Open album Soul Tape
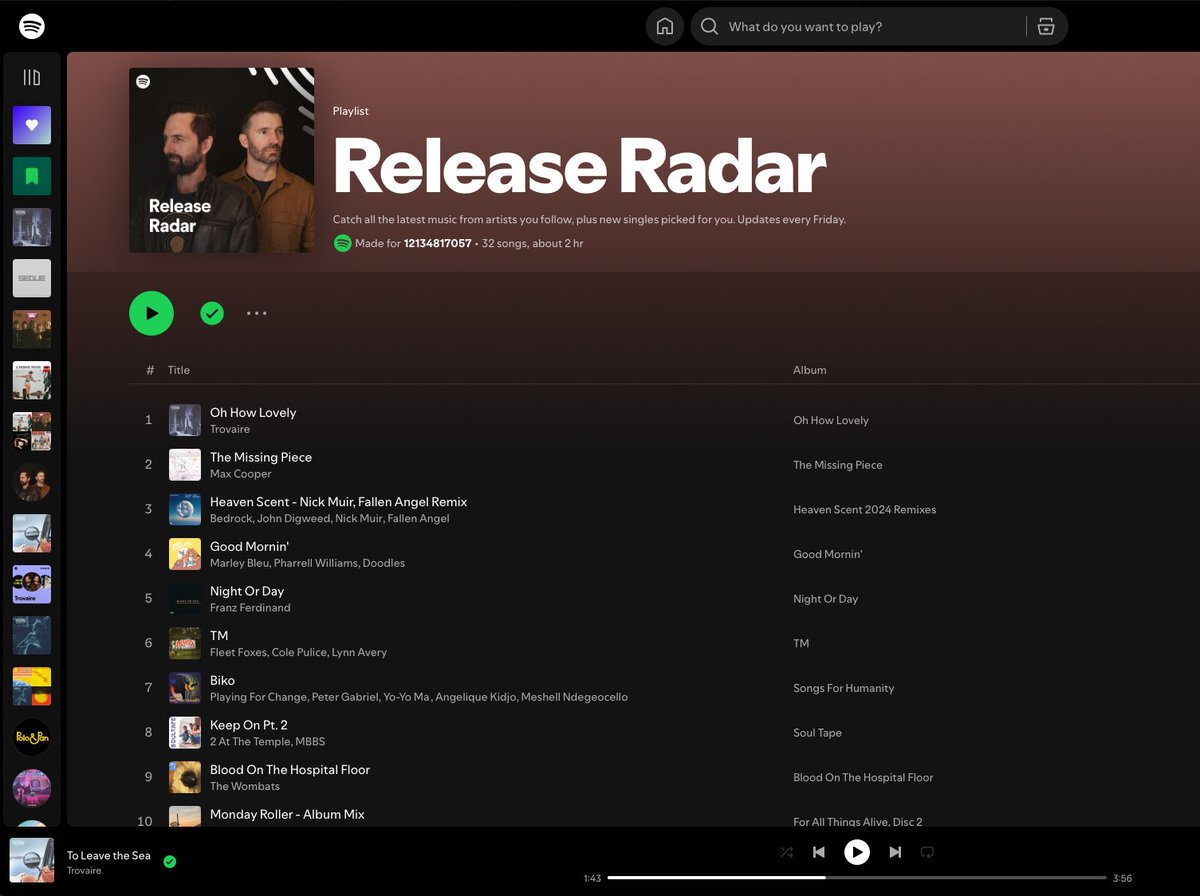 pyautogui.click(x=818, y=733)
